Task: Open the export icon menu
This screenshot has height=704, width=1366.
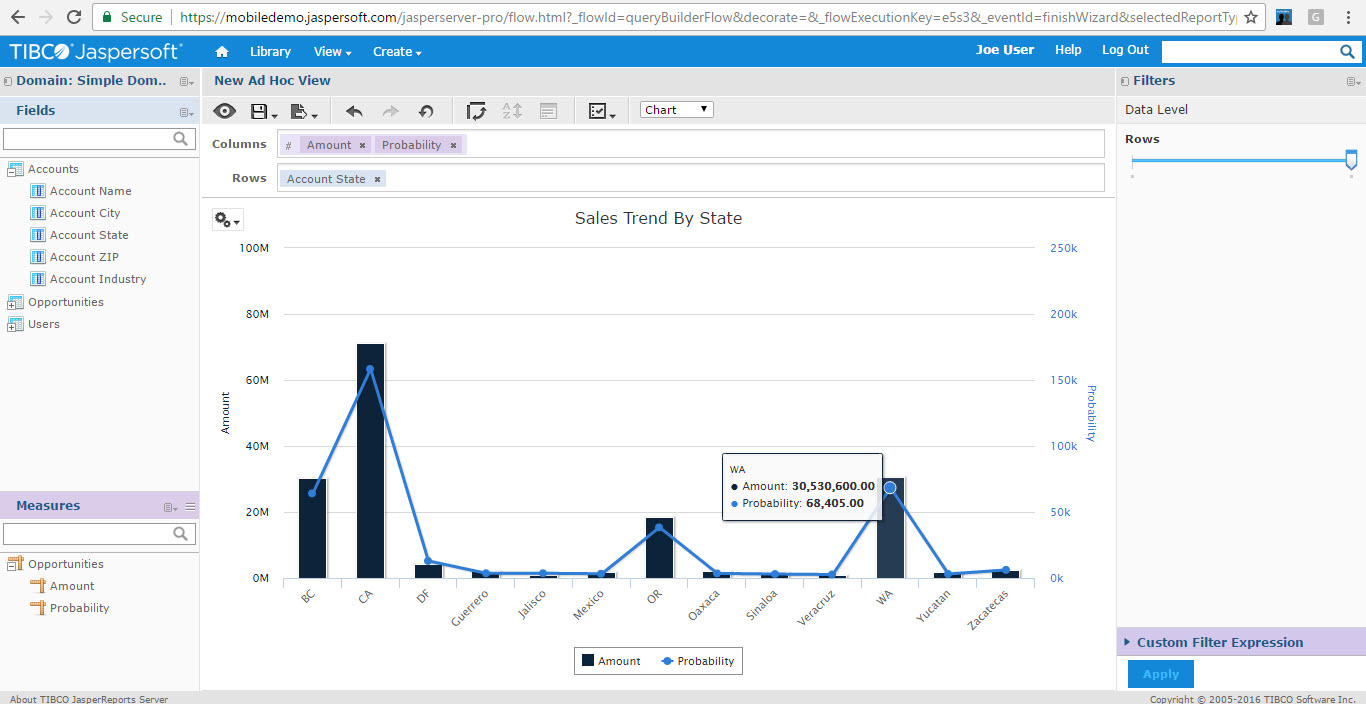Action: point(303,111)
